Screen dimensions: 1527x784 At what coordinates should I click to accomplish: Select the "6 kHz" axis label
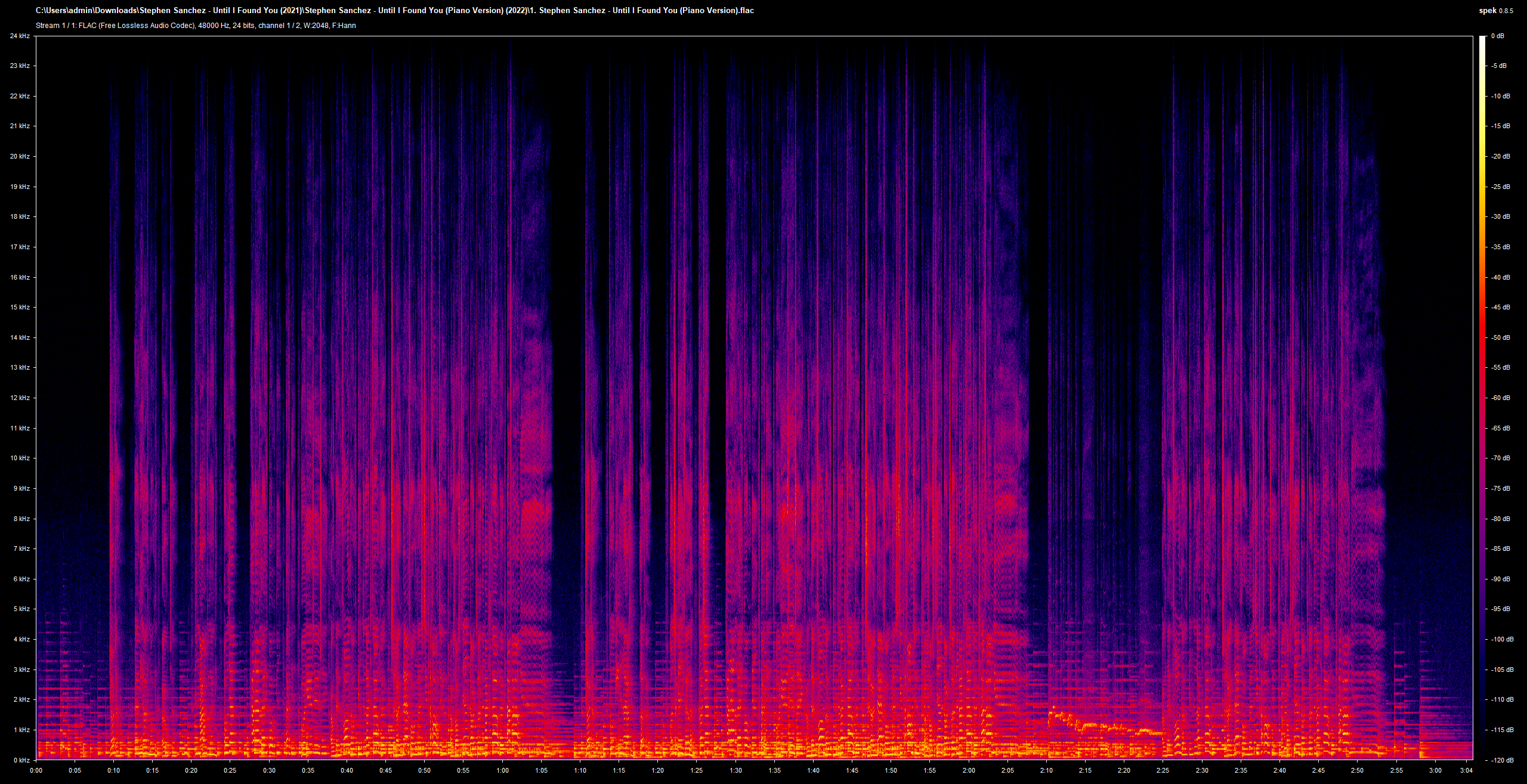coord(21,580)
